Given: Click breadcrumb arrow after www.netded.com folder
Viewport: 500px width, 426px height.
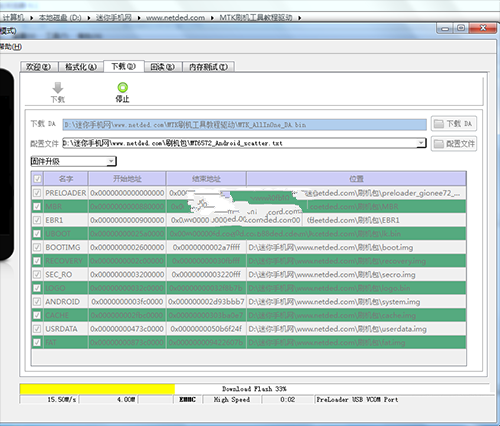Looking at the screenshot, I should click(212, 18).
